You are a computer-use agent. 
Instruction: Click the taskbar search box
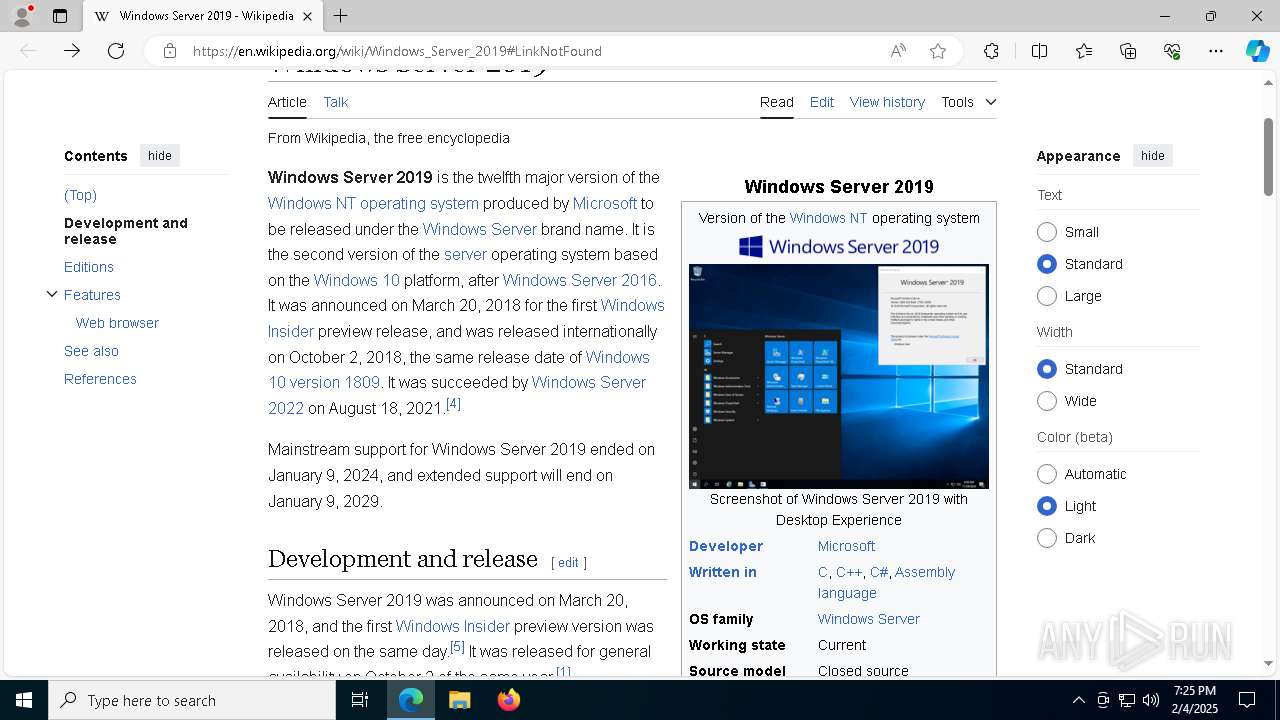click(192, 700)
